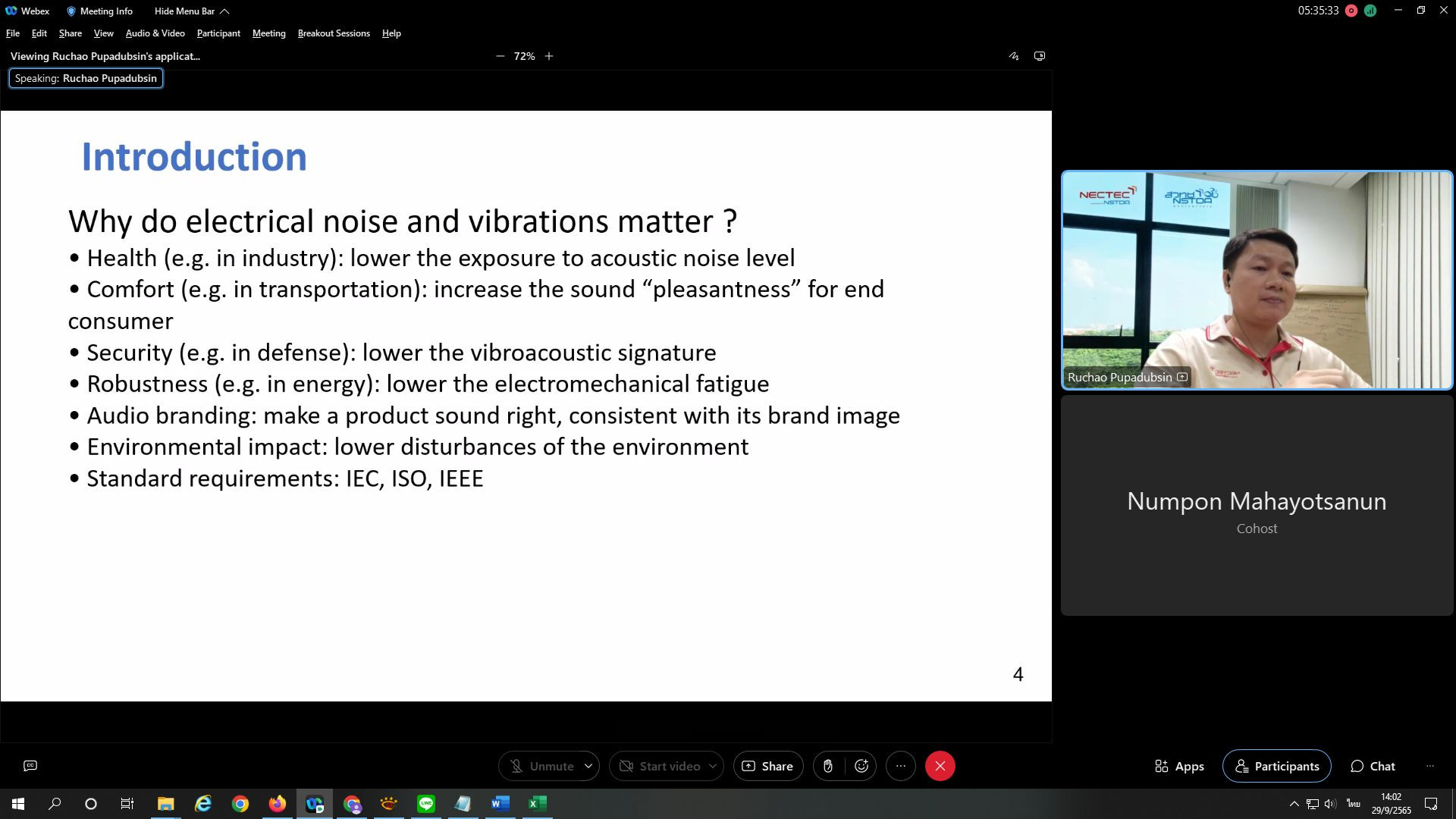
Task: Leave meeting with the red X button
Action: [x=940, y=766]
